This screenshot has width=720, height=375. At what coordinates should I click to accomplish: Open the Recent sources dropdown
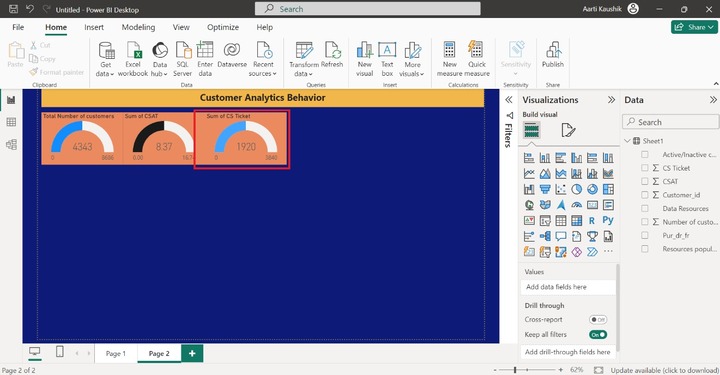click(x=263, y=60)
